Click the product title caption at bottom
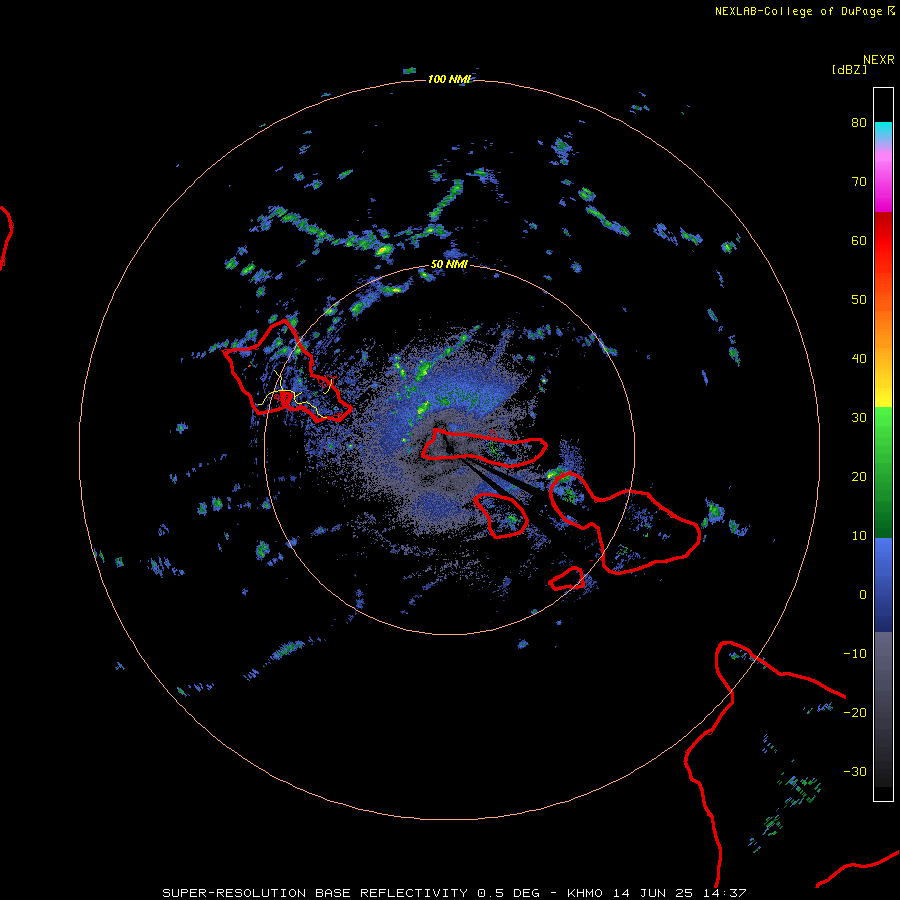The image size is (900, 900). coord(454,893)
